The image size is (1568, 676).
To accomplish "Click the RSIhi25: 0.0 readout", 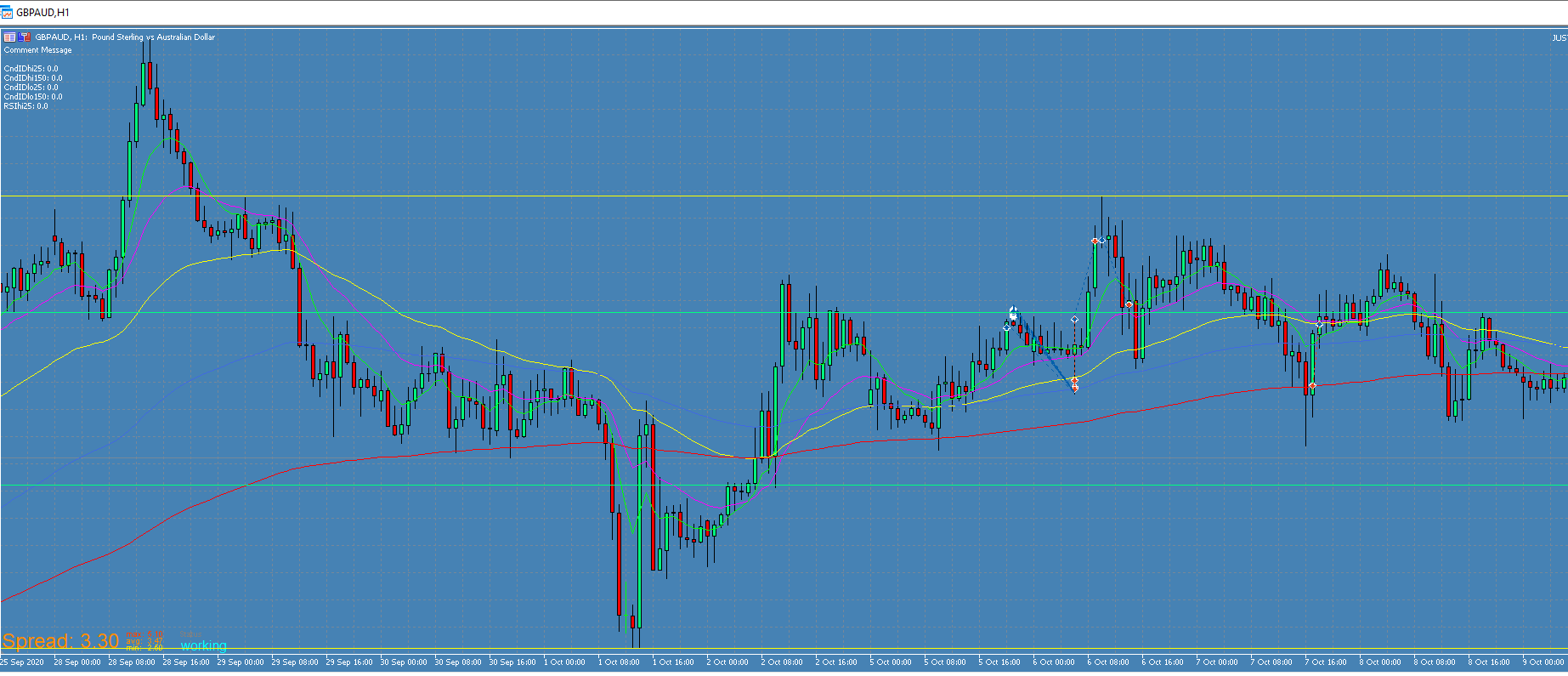I will [x=25, y=106].
